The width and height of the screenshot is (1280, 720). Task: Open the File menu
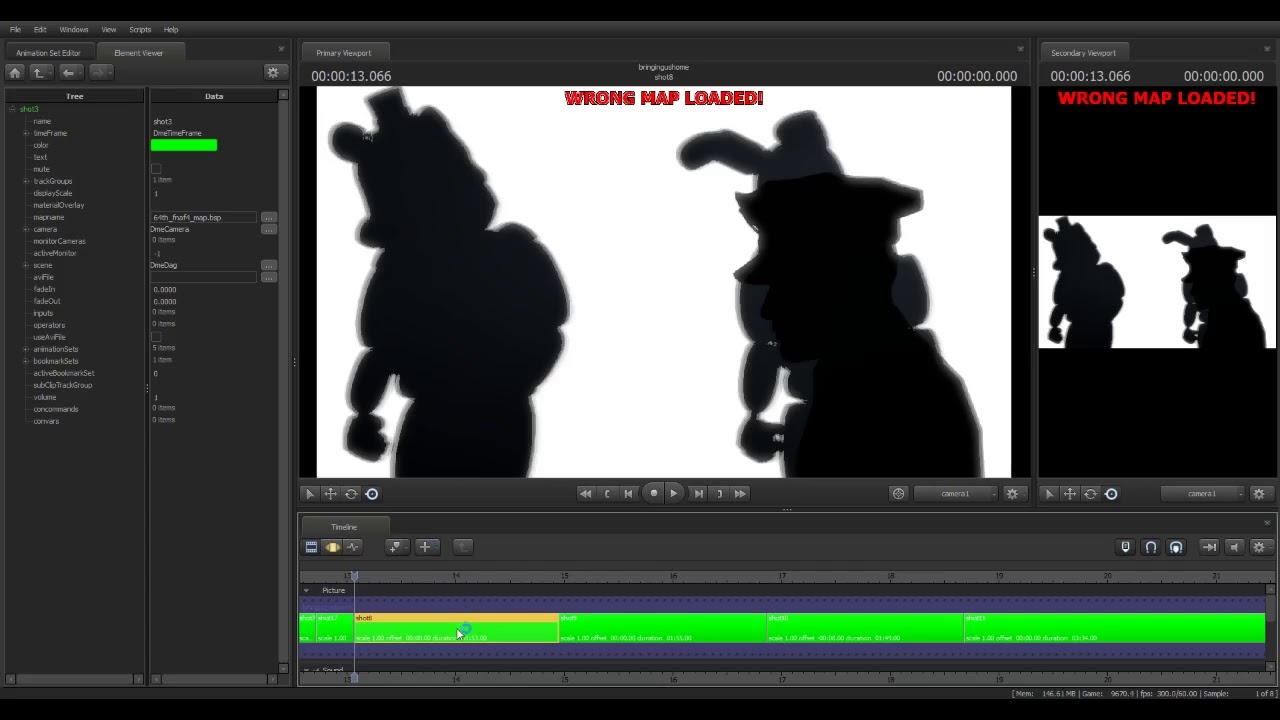coord(15,30)
